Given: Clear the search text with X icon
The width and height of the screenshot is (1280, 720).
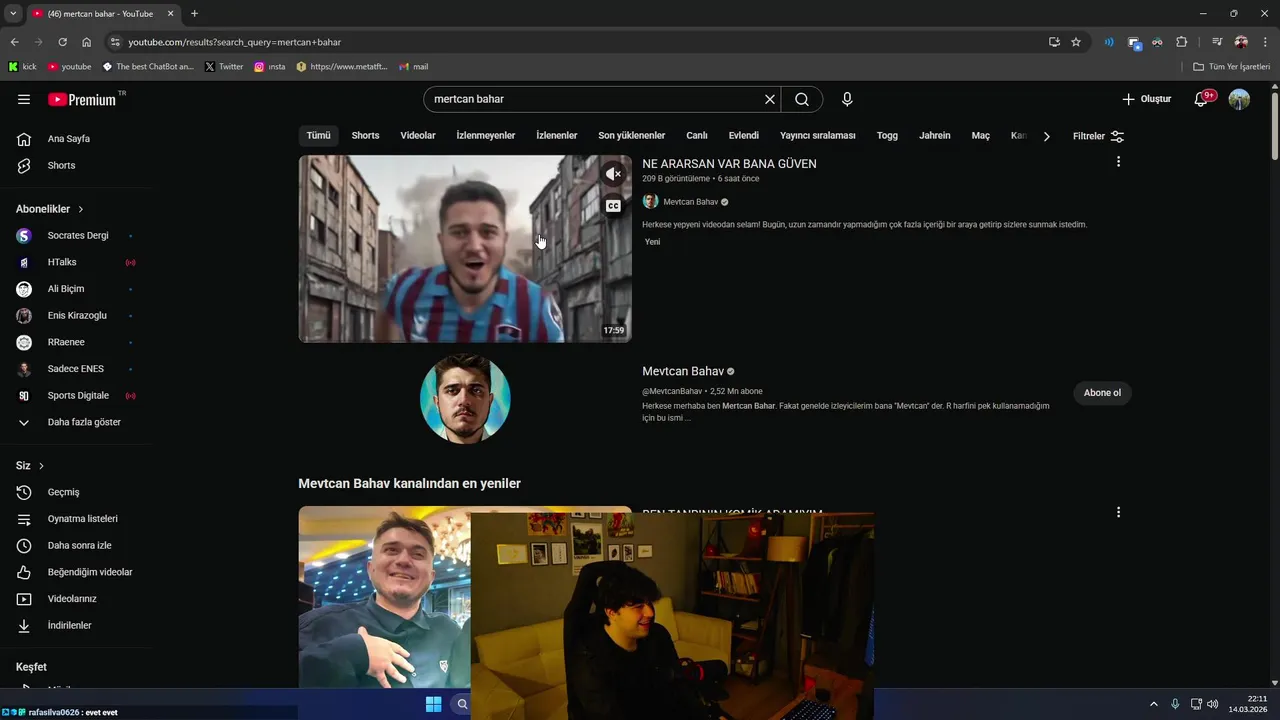Looking at the screenshot, I should coord(770,99).
